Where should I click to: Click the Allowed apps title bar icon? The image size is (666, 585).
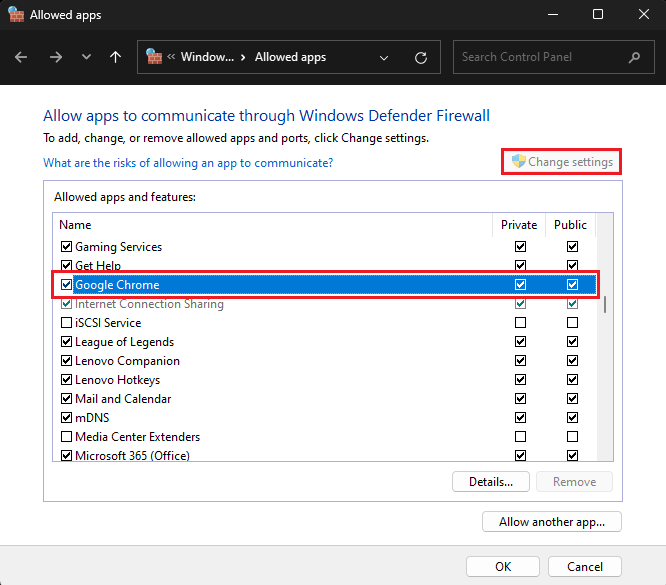pos(15,15)
